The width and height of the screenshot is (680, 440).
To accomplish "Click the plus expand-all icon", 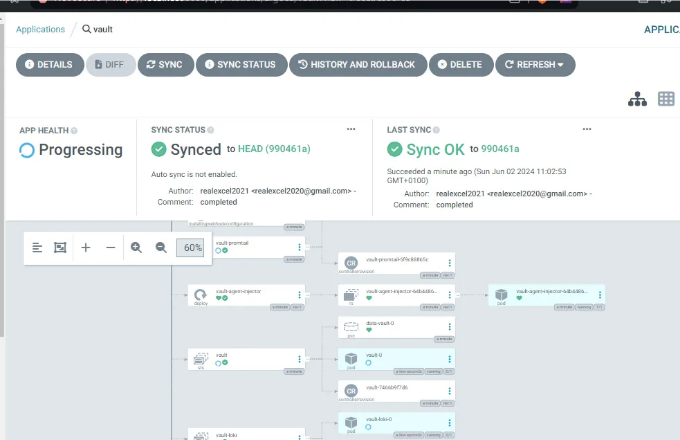I will click(x=86, y=248).
